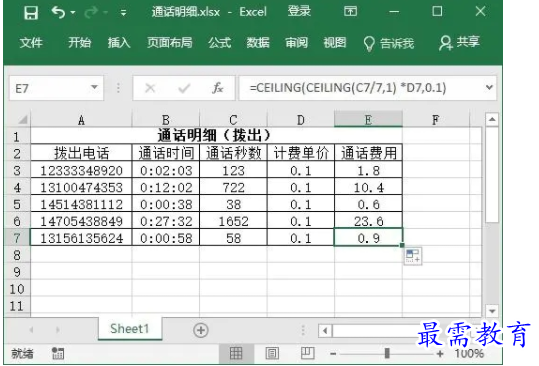Switch to Page Break Preview icon

click(307, 353)
